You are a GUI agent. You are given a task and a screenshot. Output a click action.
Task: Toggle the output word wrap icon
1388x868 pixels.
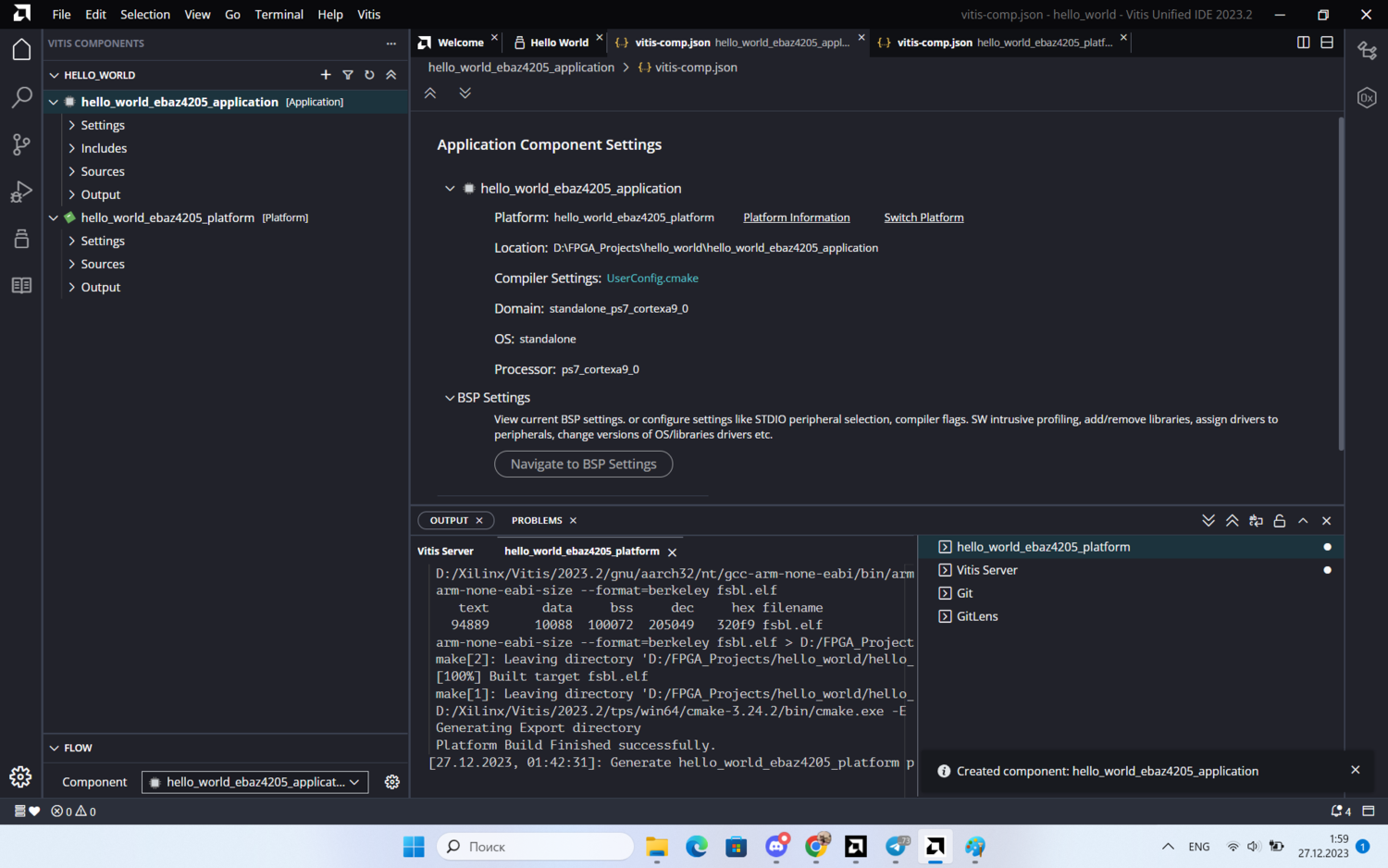tap(1256, 521)
